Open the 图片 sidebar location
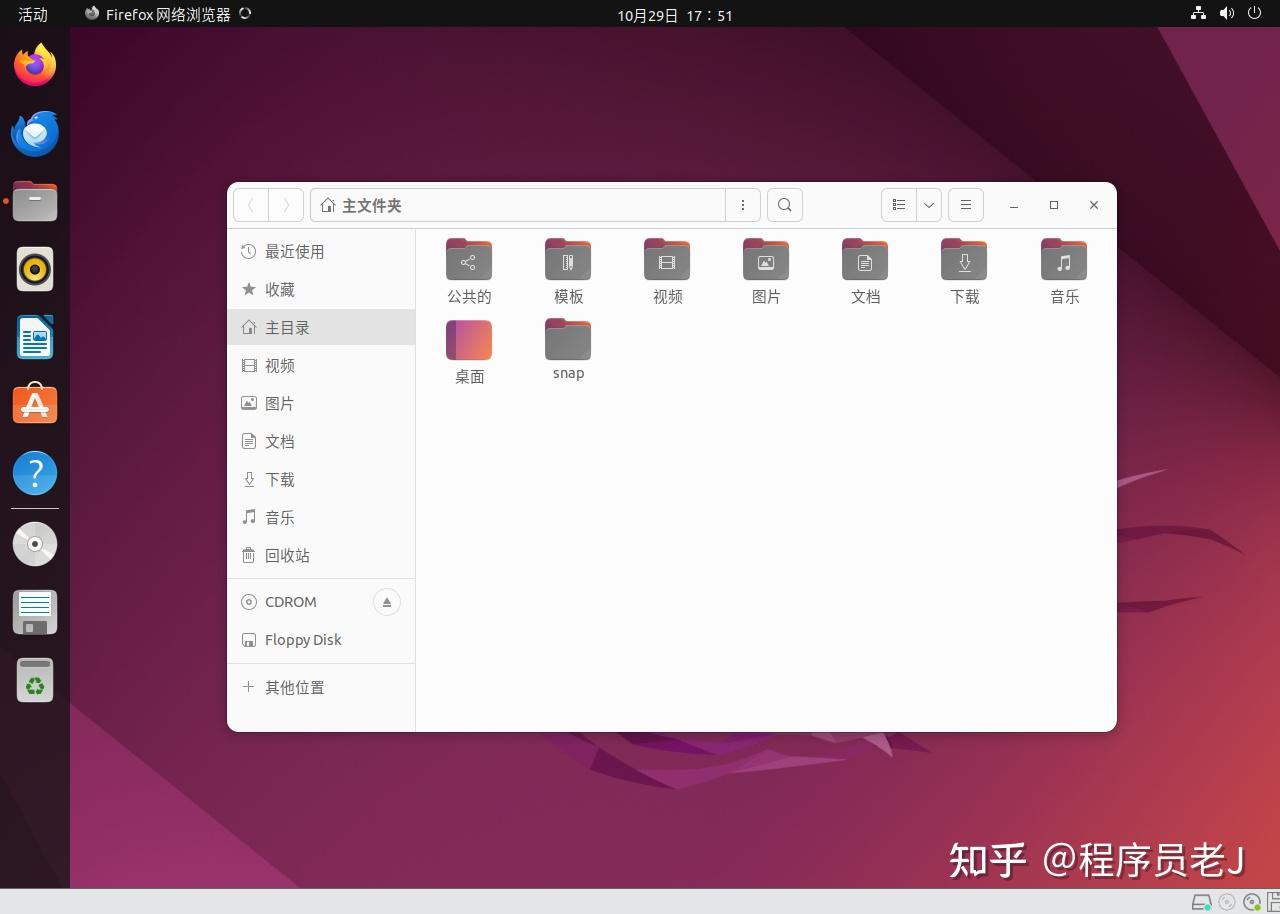Screen dimensions: 1280x914 [279, 403]
